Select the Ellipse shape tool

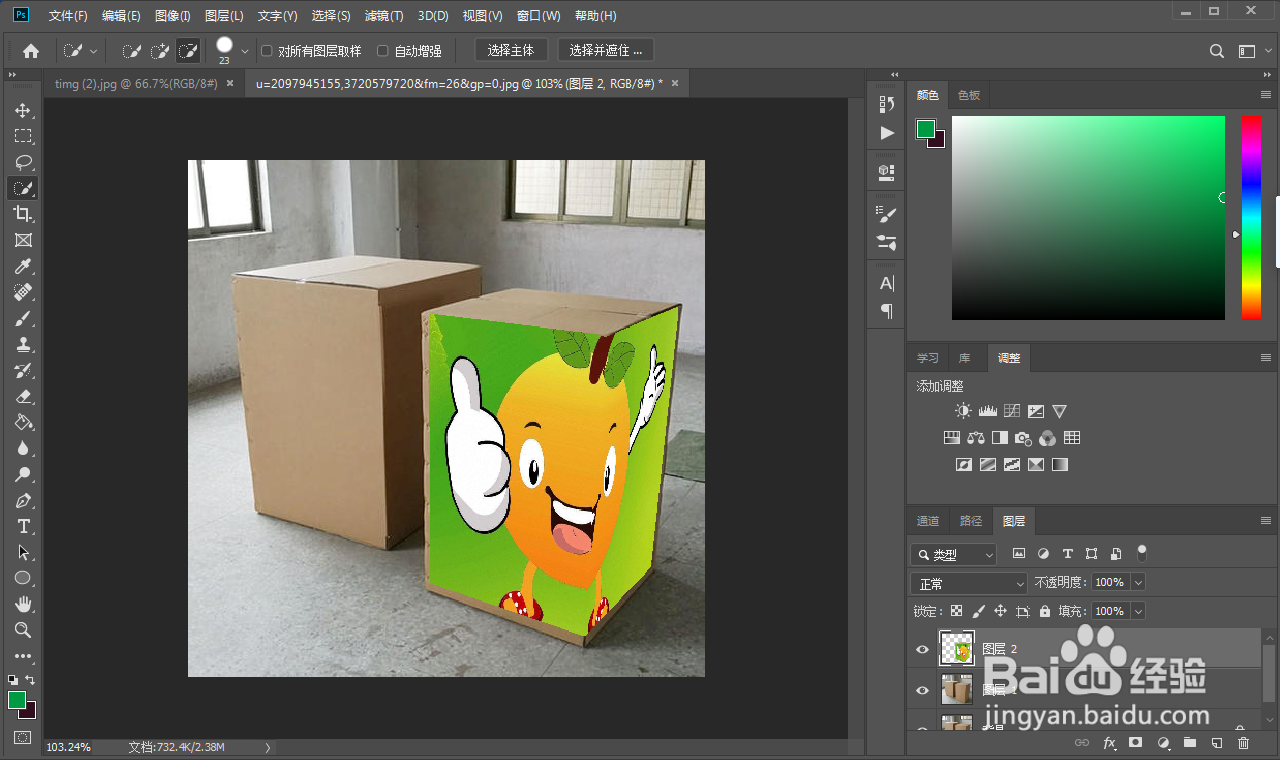coord(23,578)
